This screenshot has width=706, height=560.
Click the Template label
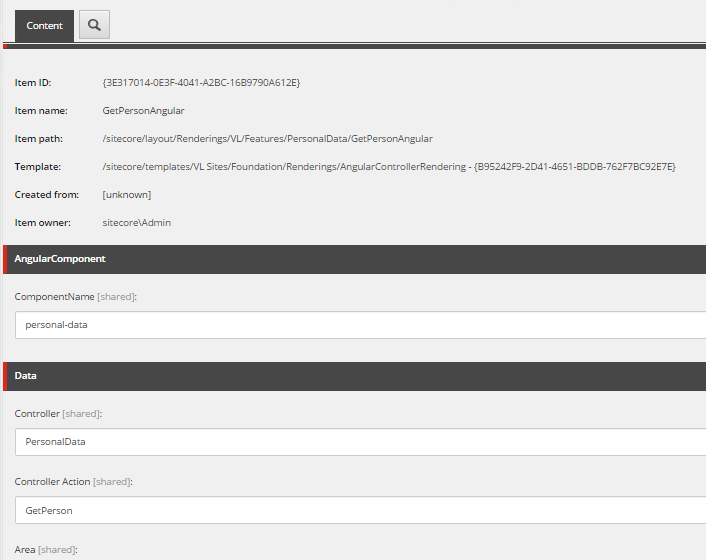(38, 167)
